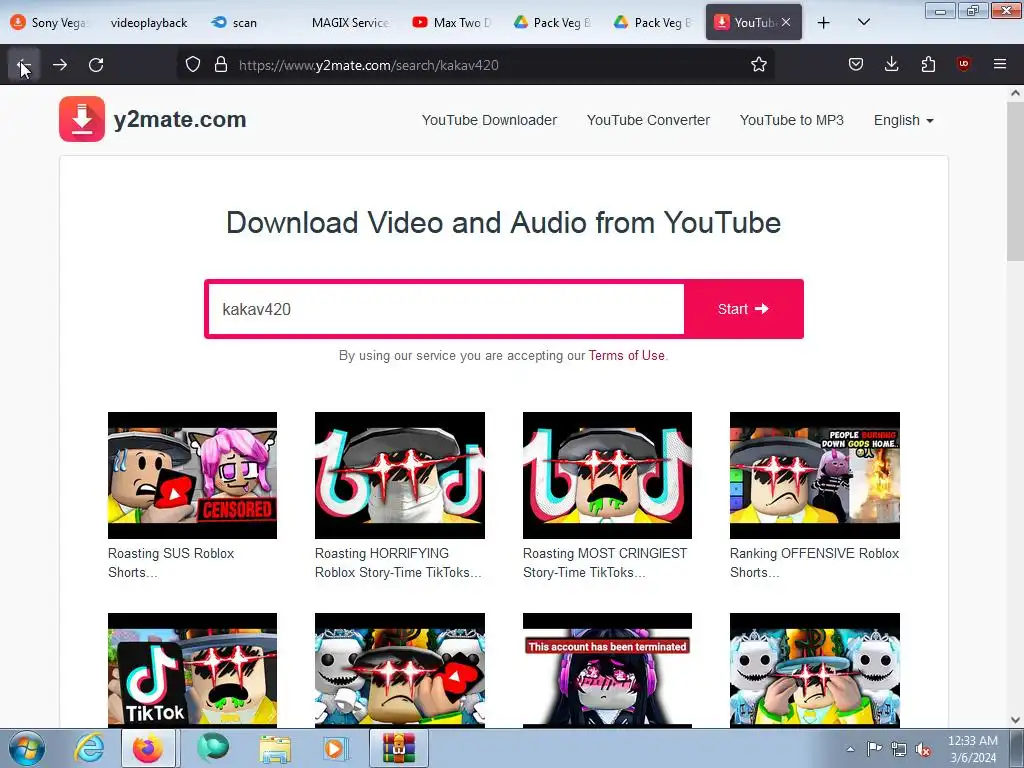This screenshot has width=1024, height=768.
Task: Open the YouTube Converter nav link
Action: pos(648,120)
